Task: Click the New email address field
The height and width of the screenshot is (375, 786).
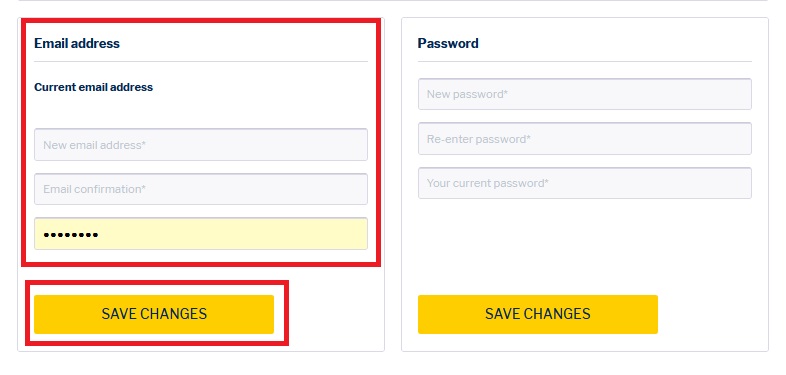Action: coord(201,145)
